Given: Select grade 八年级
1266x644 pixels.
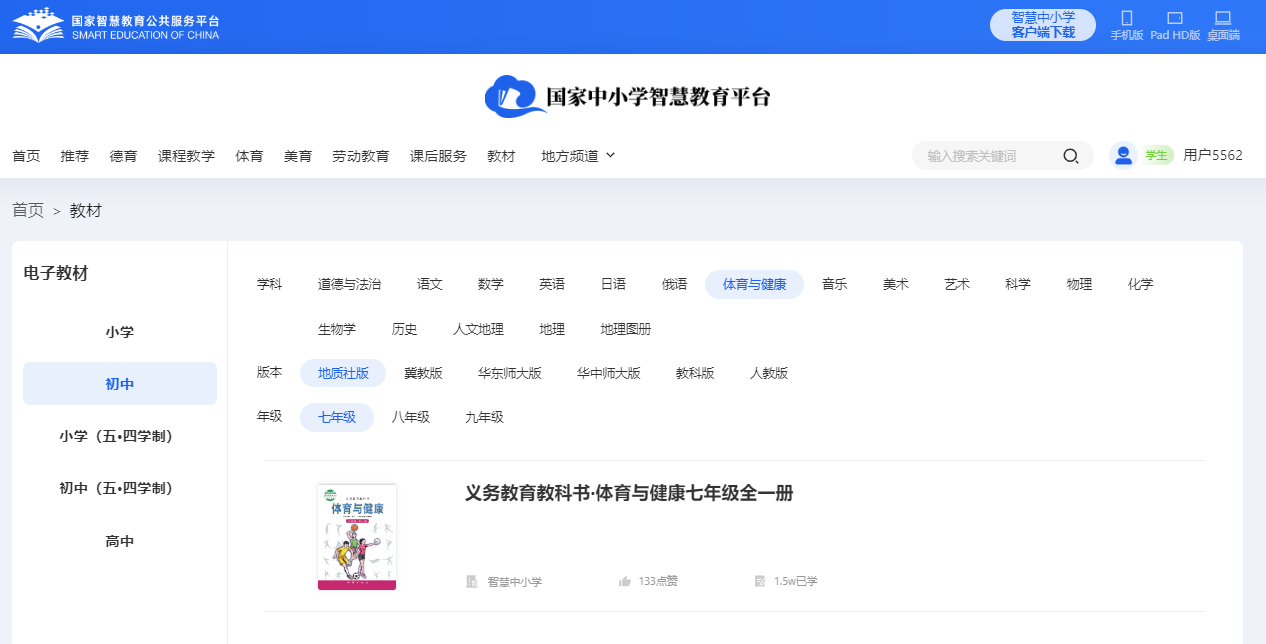Looking at the screenshot, I should (x=411, y=417).
